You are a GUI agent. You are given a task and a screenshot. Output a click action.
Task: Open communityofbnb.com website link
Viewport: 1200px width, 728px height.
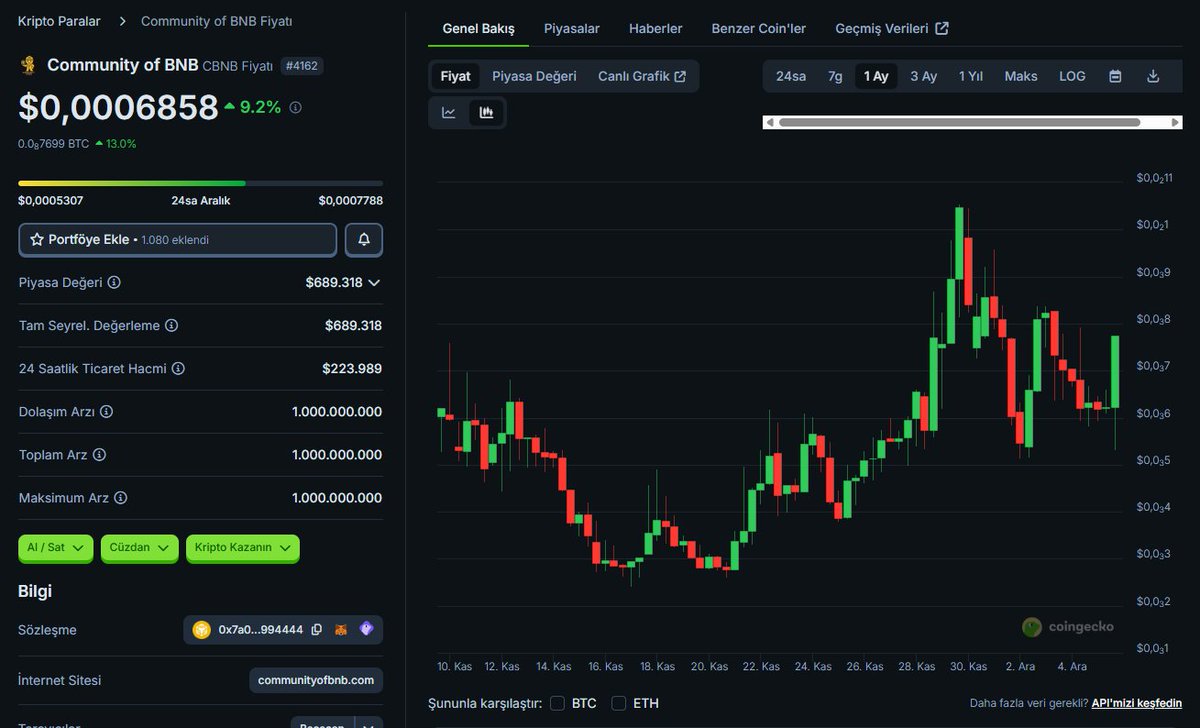316,680
